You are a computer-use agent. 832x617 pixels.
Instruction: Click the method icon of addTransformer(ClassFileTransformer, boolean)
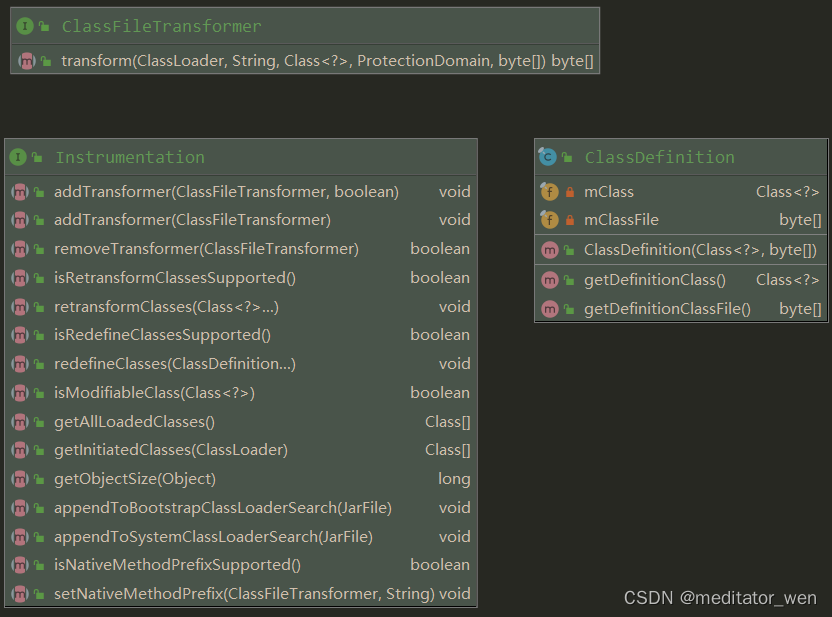(20, 192)
